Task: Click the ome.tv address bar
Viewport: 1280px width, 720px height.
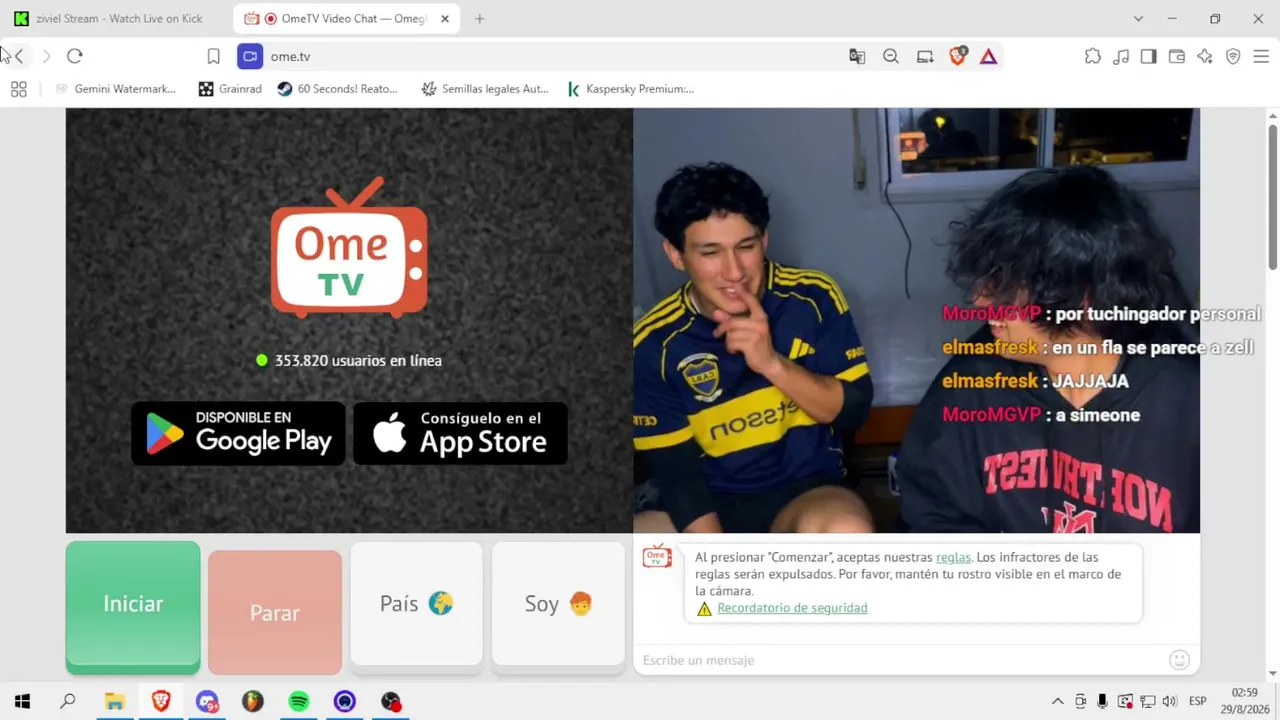Action: coord(550,57)
